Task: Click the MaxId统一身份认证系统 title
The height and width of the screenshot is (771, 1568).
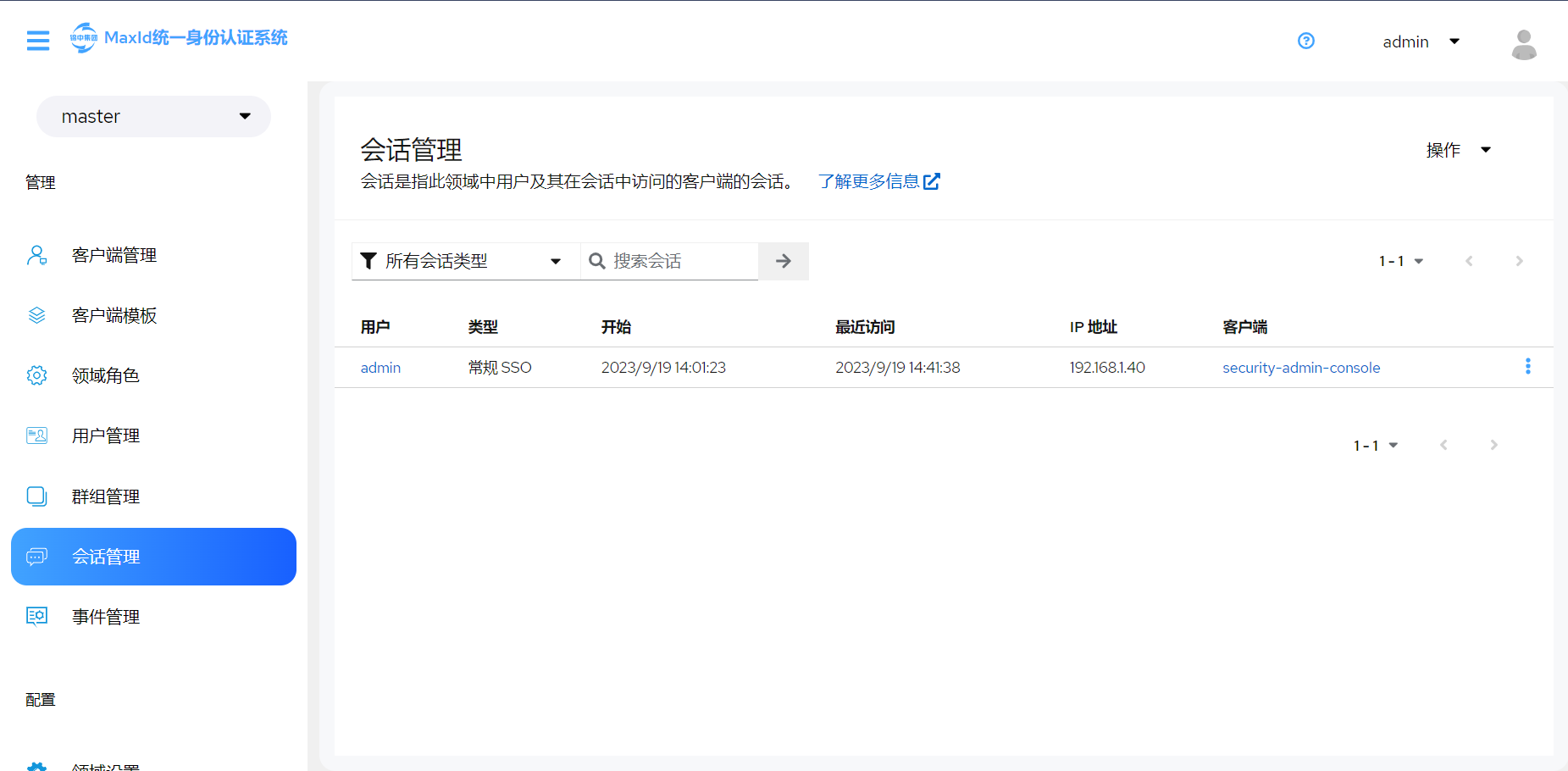Action: click(x=196, y=37)
